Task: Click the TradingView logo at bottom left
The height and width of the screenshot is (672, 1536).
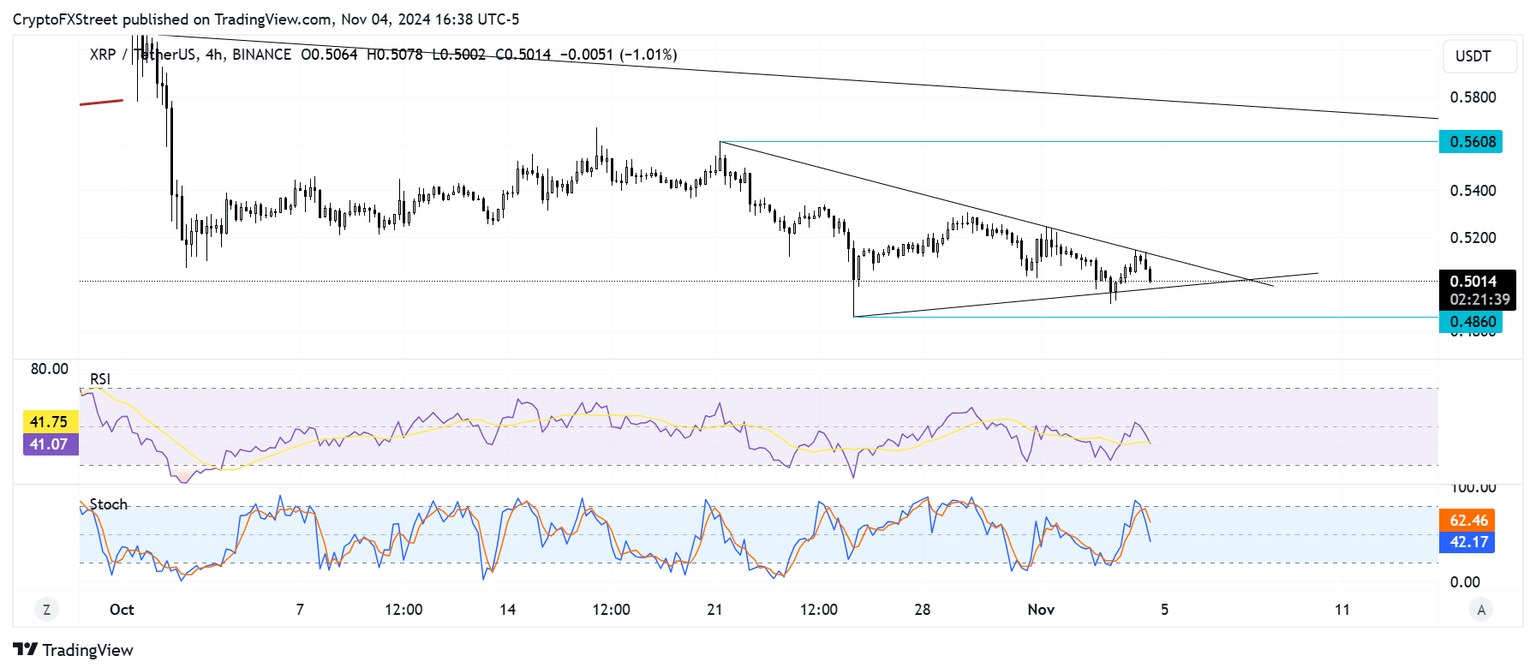Action: 72,650
